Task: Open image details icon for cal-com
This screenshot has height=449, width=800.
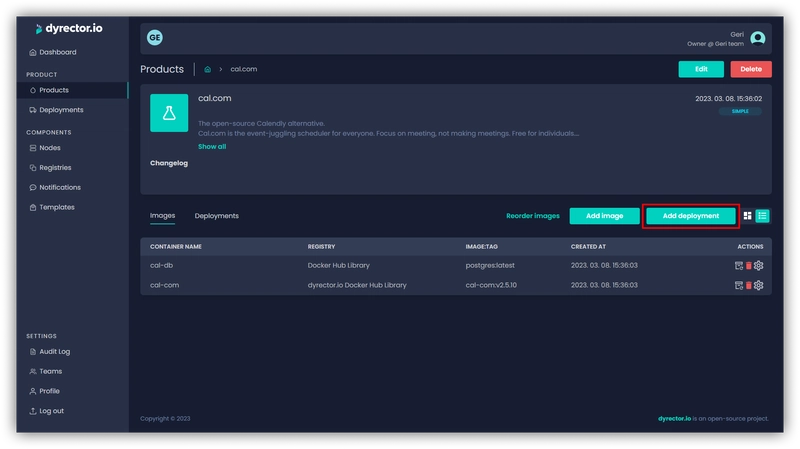Action: click(x=738, y=285)
